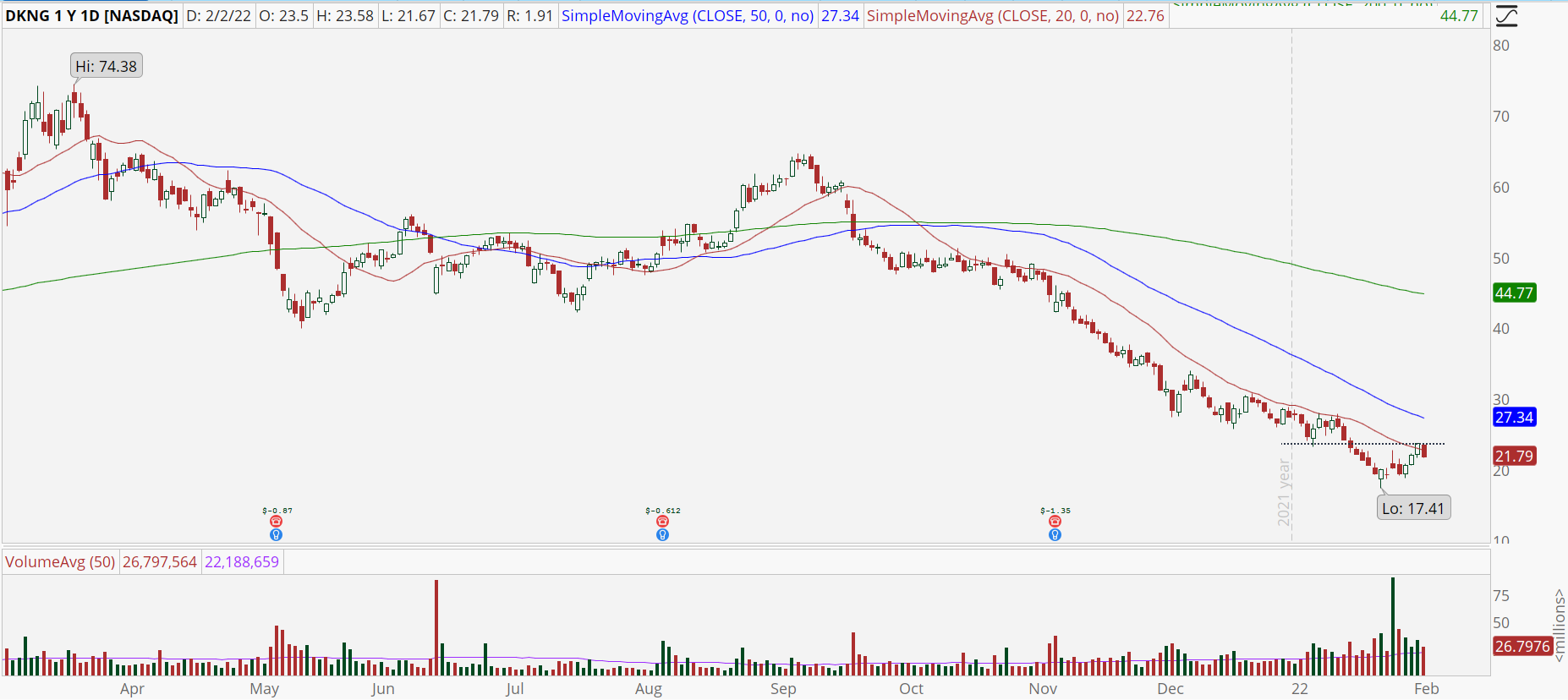1568x700 pixels.
Task: Click the $-0.87 earnings label
Action: click(277, 511)
